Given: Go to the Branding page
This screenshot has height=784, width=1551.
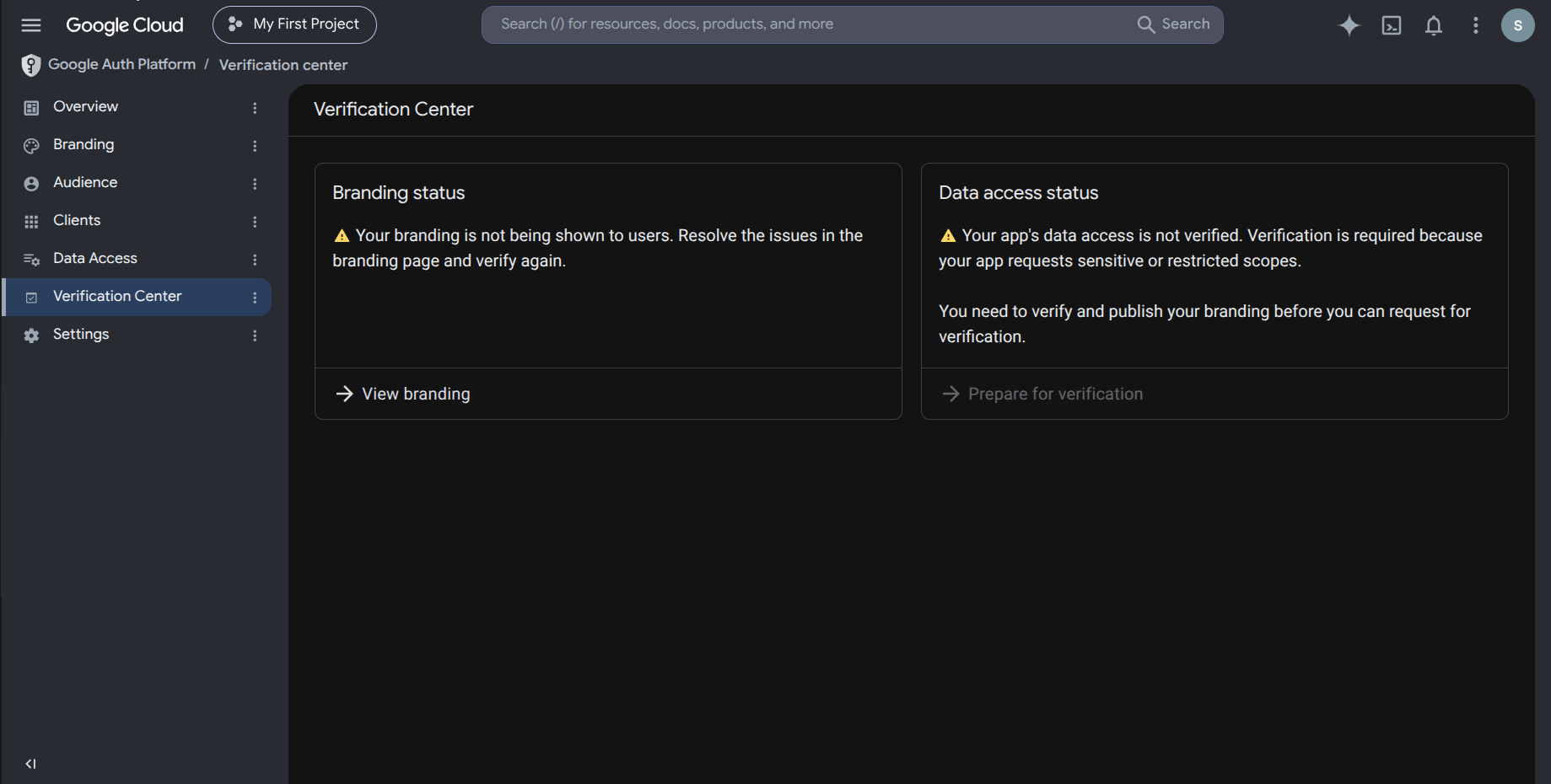Looking at the screenshot, I should [x=137, y=145].
